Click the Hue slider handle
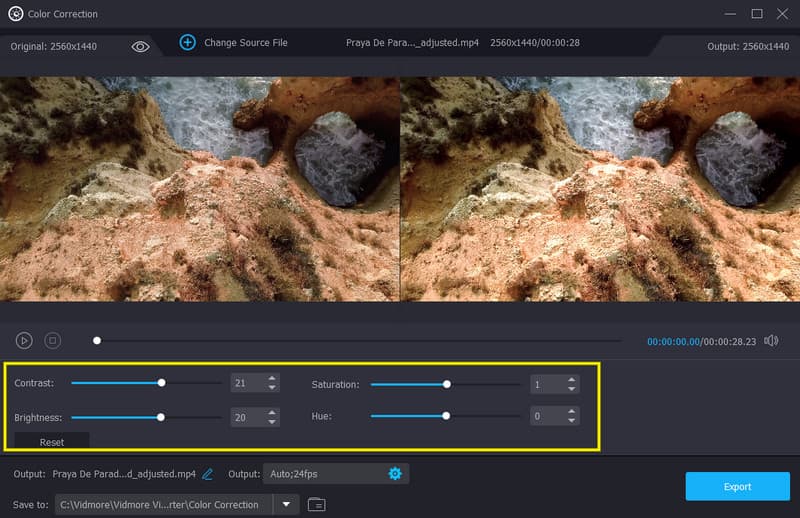The width and height of the screenshot is (800, 518). (446, 416)
